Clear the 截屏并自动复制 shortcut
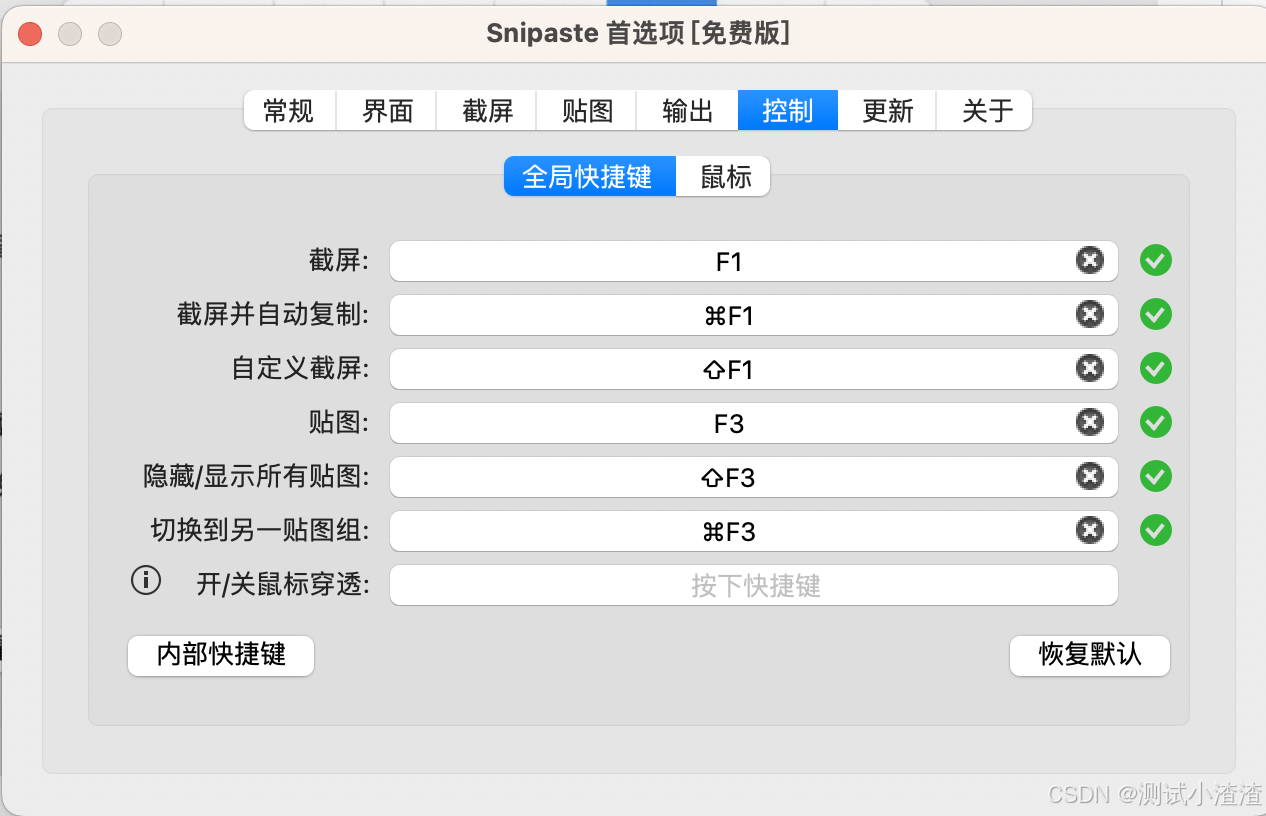The image size is (1266, 816). point(1089,315)
